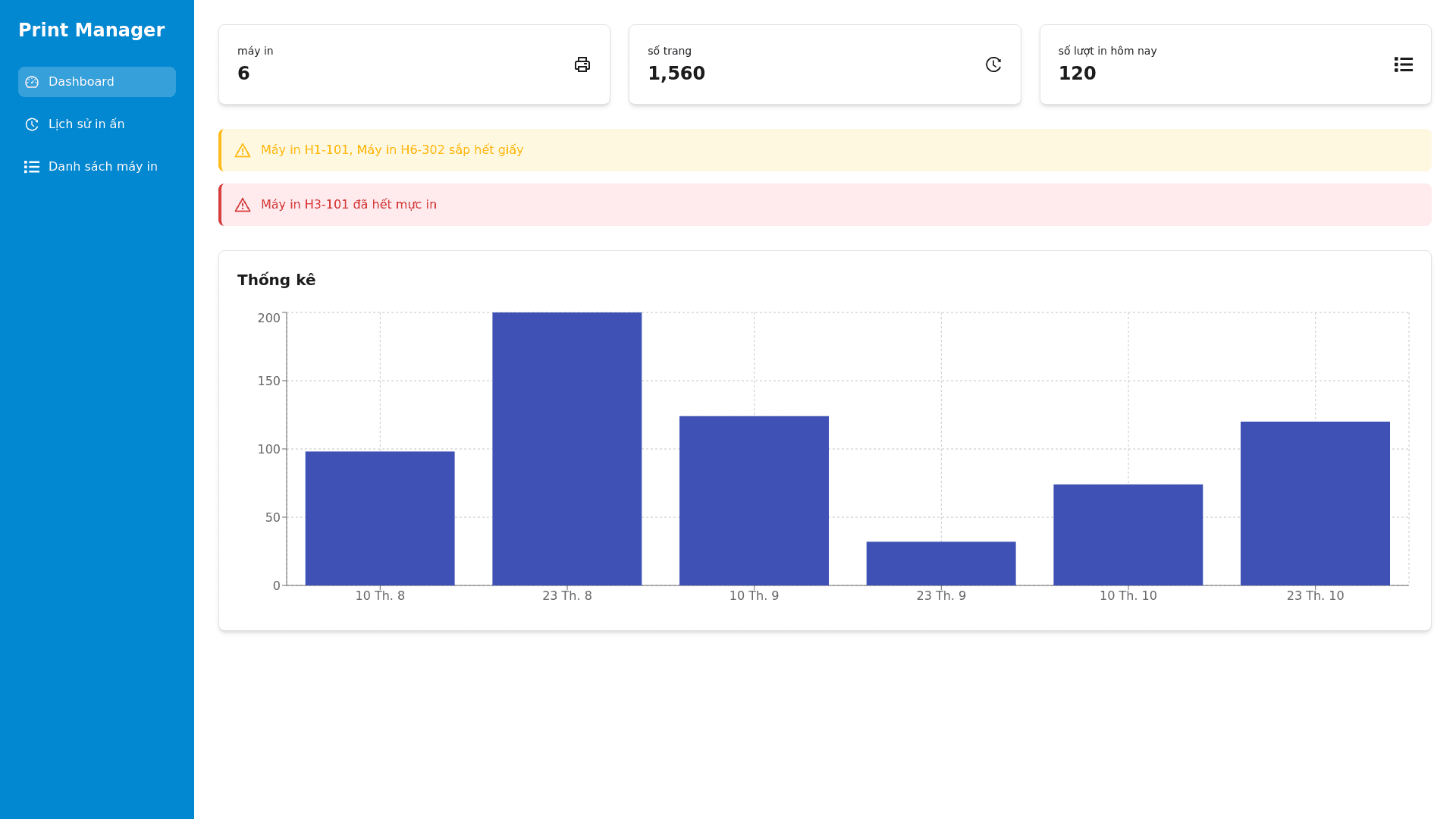Click the history clock icon beside Lịch sử in ấn

[32, 124]
